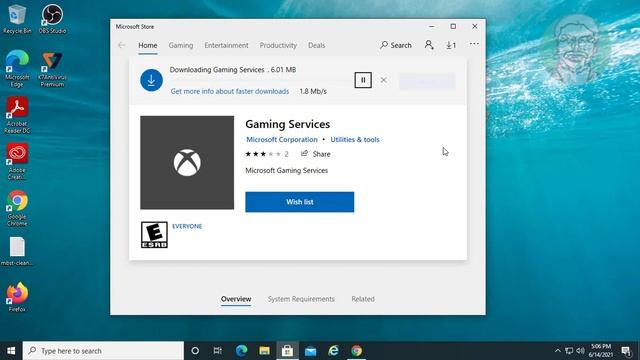Pause the Gaming Services download
The image size is (640, 360).
(363, 80)
